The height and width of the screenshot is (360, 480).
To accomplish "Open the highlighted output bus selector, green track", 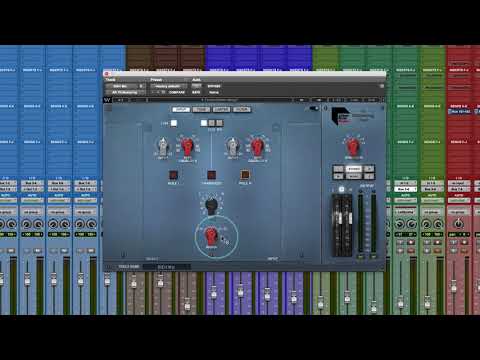I will click(405, 189).
